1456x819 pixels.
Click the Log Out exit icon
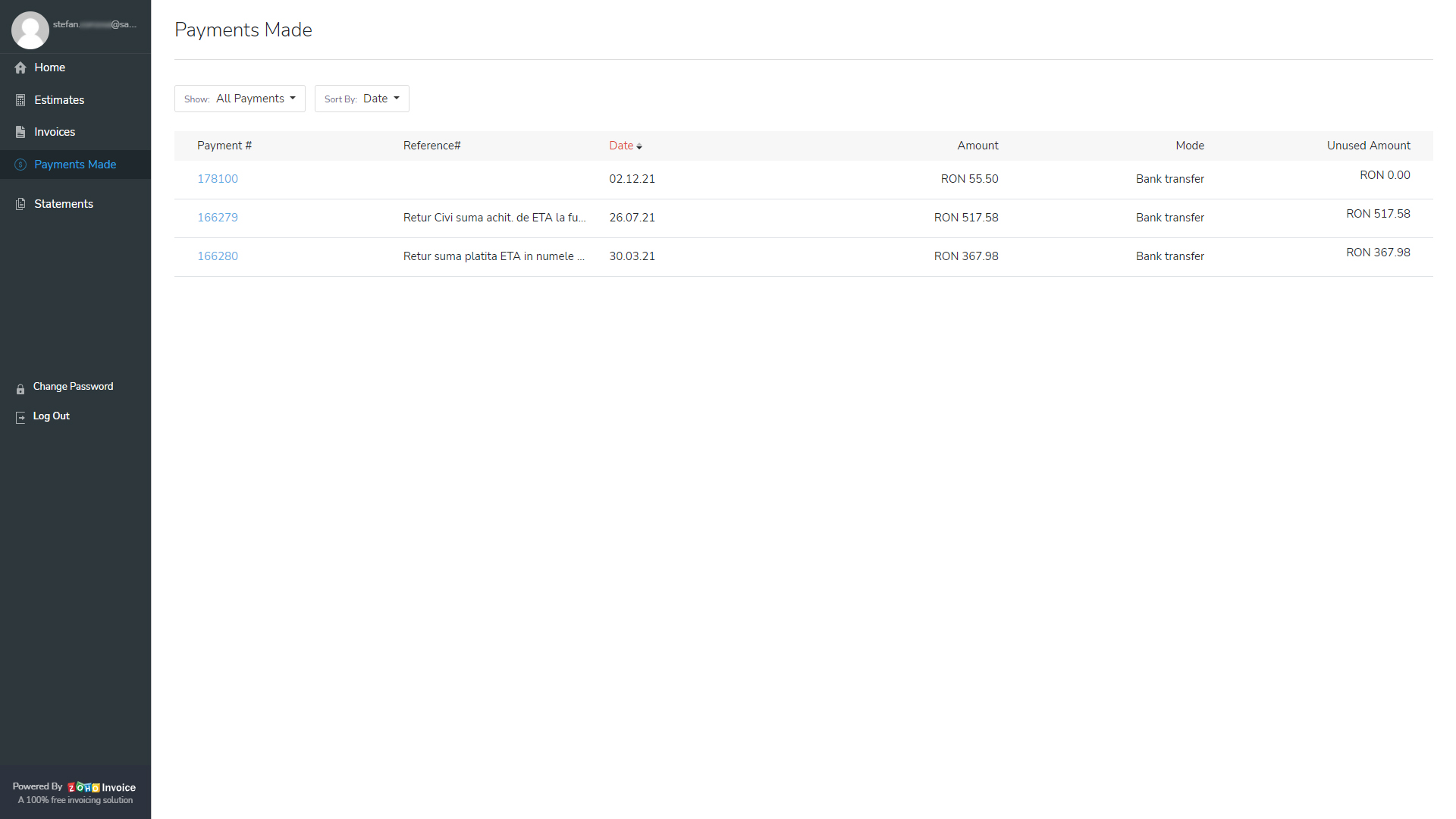tap(20, 417)
